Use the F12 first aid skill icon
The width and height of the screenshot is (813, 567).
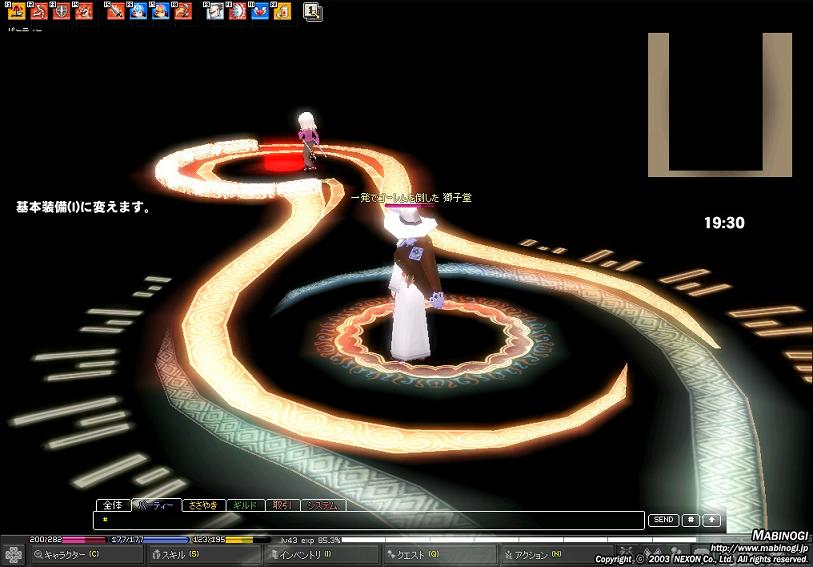point(282,11)
